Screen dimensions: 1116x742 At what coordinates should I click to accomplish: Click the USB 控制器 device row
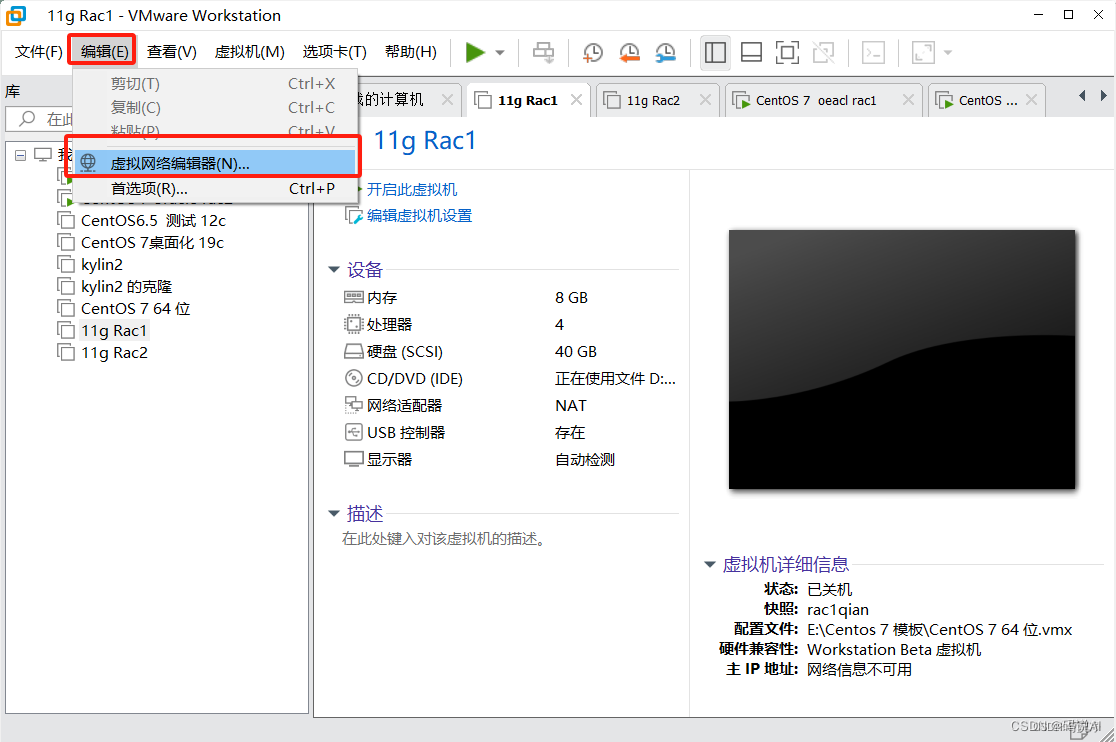coord(510,433)
